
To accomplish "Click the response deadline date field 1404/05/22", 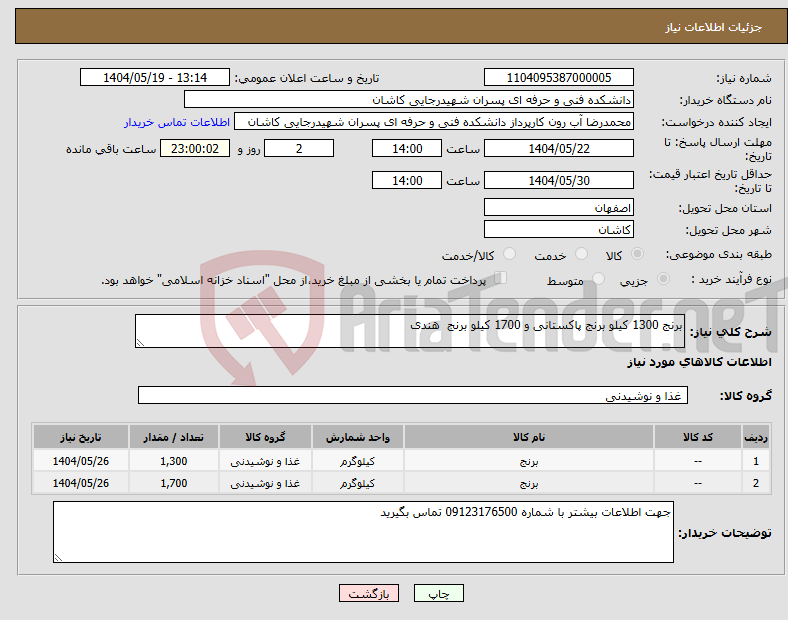I will [x=559, y=148].
